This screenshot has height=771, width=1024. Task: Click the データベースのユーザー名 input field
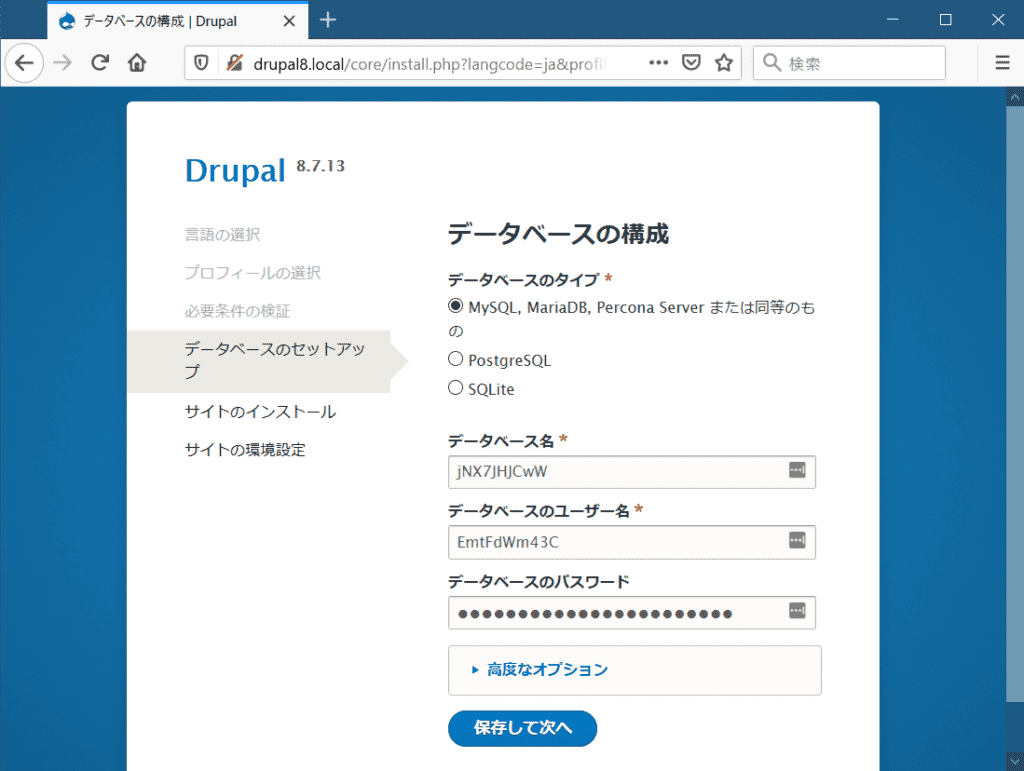pyautogui.click(x=632, y=543)
